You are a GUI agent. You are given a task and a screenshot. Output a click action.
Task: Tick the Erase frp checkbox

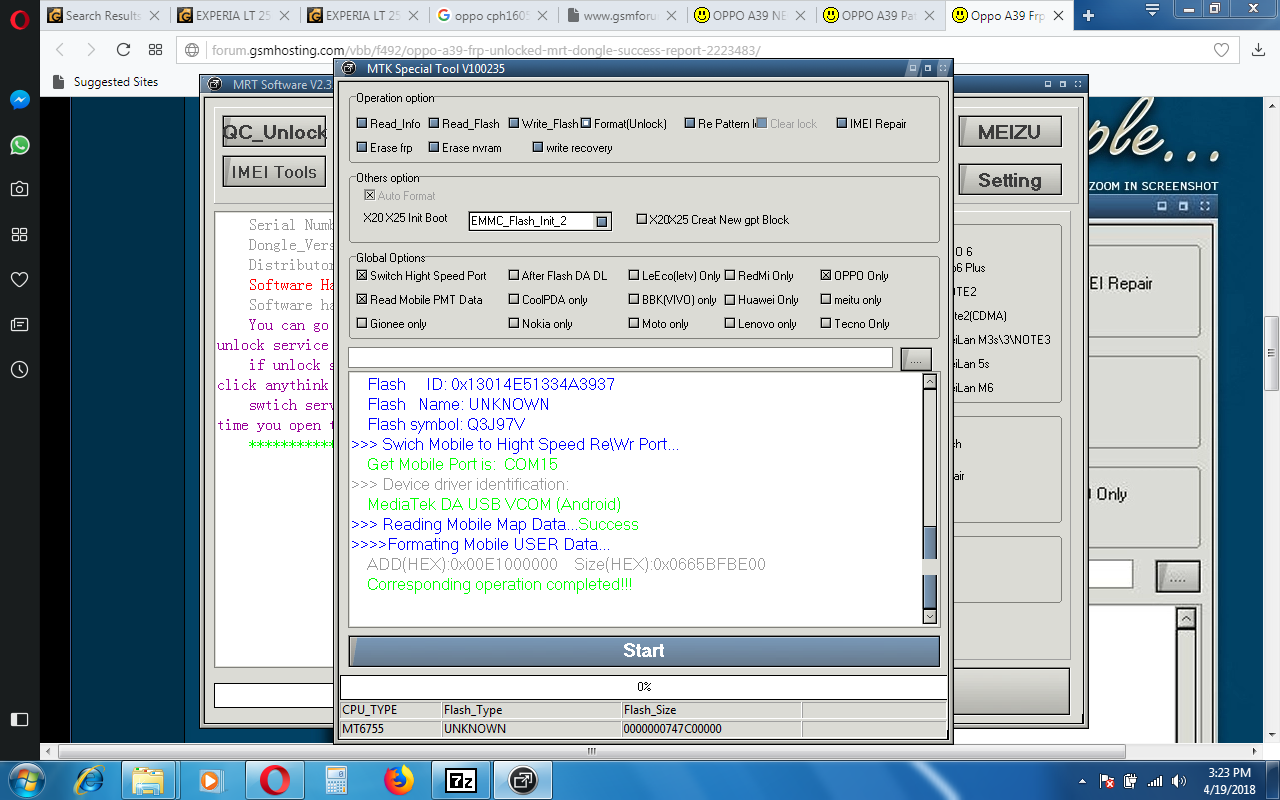362,148
